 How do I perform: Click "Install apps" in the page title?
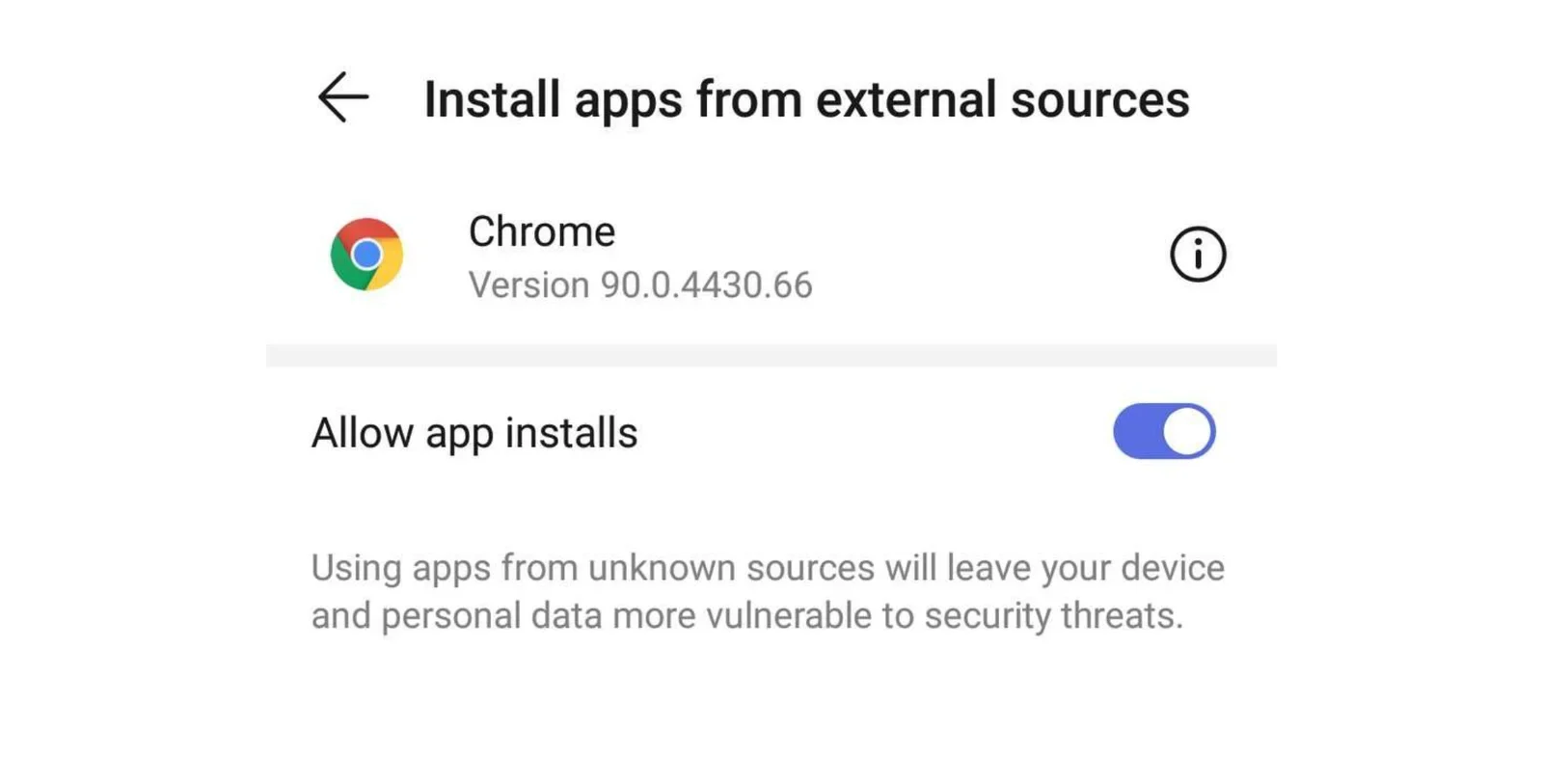(x=554, y=99)
